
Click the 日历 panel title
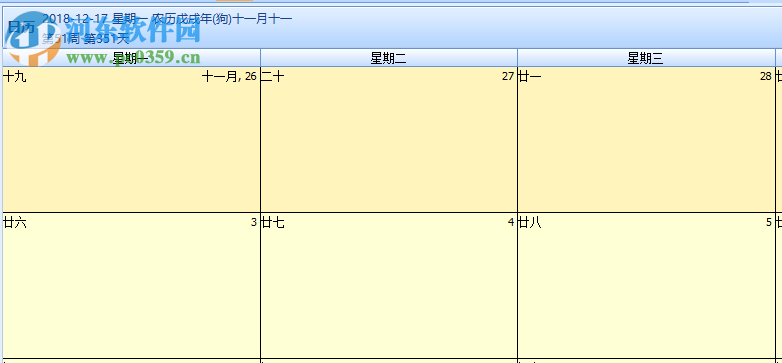pyautogui.click(x=21, y=27)
